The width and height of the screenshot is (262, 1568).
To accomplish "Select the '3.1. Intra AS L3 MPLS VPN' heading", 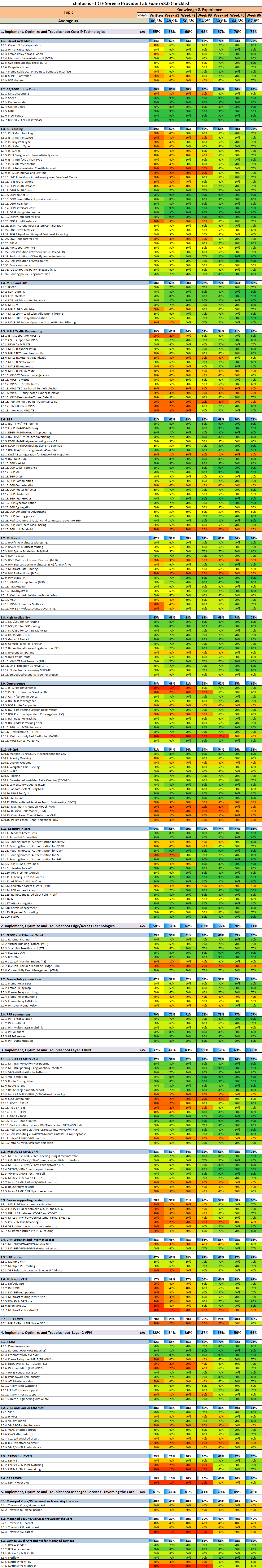I will [68, 1059].
